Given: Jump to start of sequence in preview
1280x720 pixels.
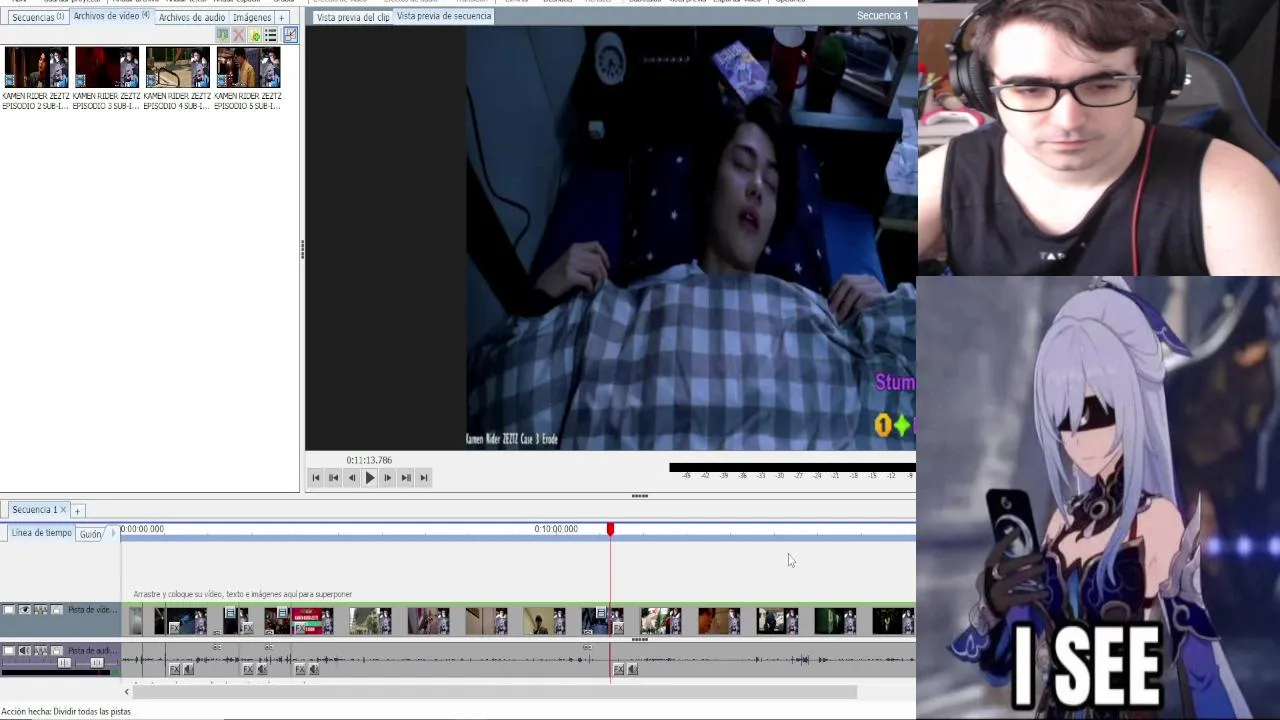Looking at the screenshot, I should (x=316, y=478).
